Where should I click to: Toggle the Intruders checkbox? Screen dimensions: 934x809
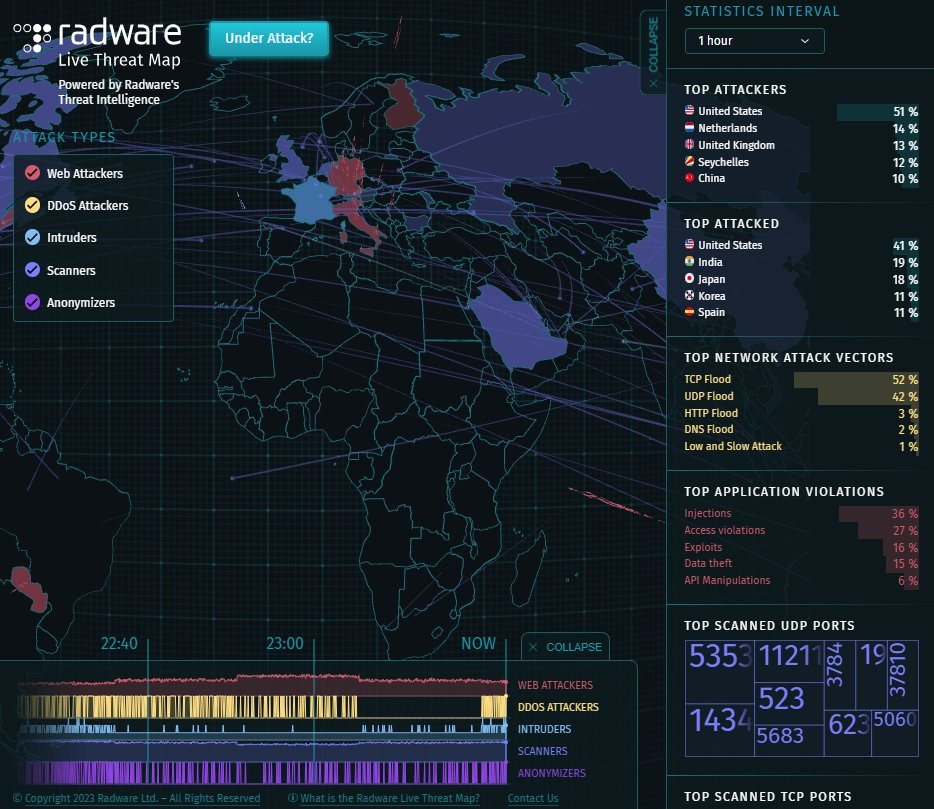coord(32,237)
